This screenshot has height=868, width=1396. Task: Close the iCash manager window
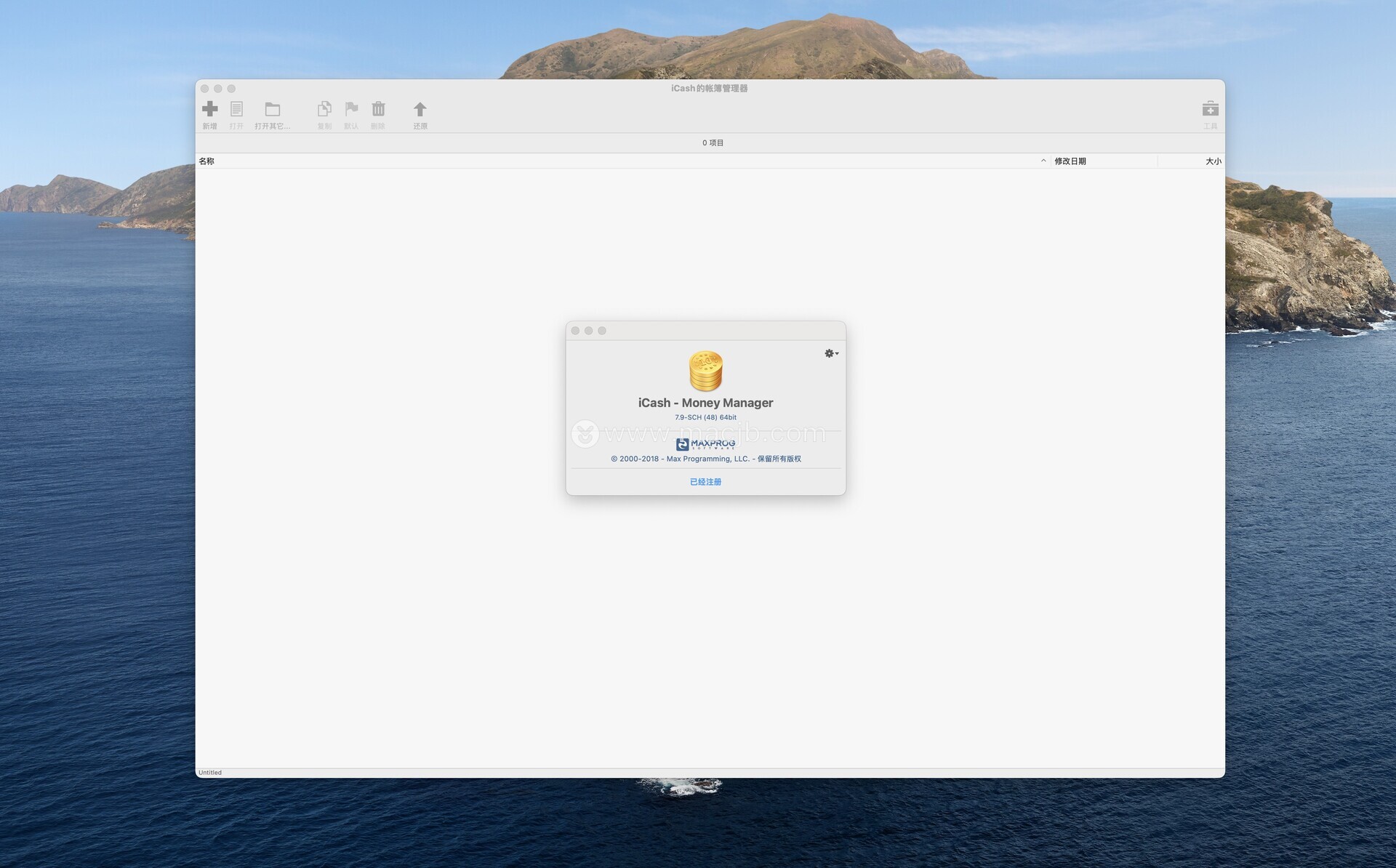click(x=205, y=89)
